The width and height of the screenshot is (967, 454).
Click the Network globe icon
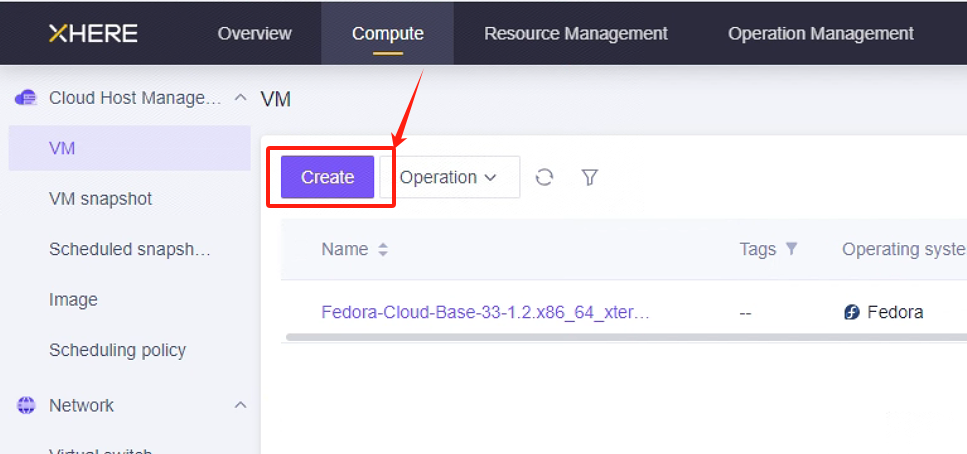pyautogui.click(x=26, y=405)
